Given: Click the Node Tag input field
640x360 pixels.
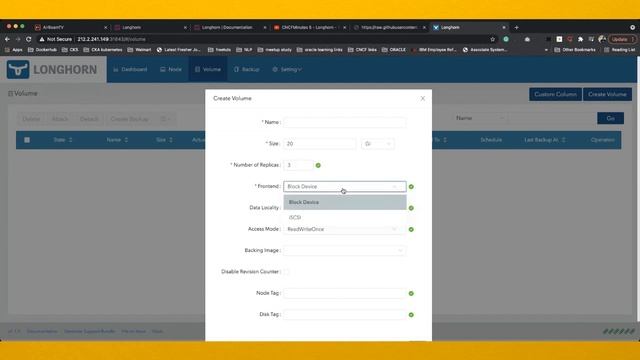Looking at the screenshot, I should (344, 293).
